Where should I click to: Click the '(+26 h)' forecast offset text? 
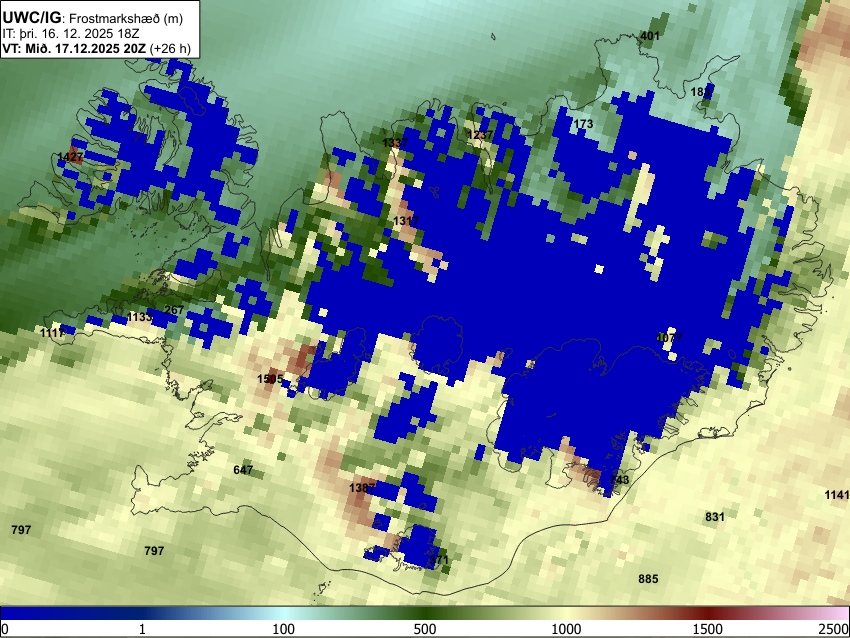(x=170, y=48)
